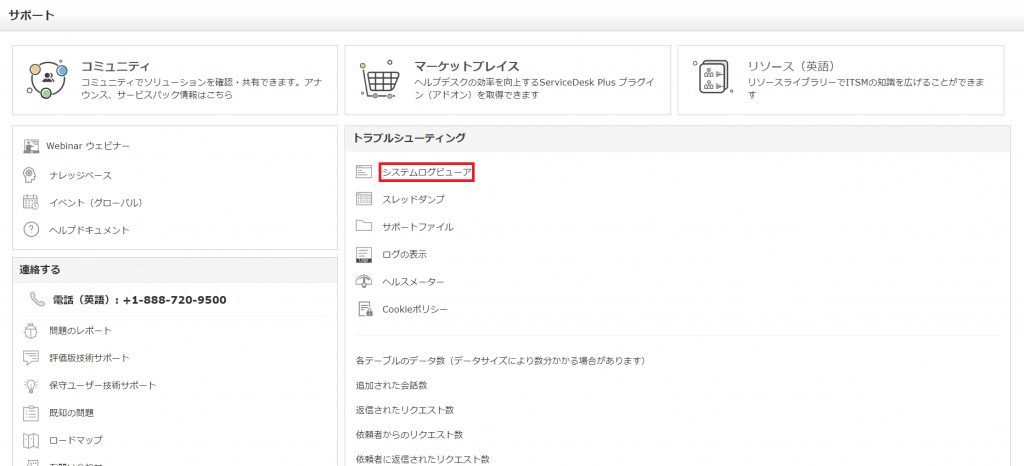1024x466 pixels.
Task: Click 依頼者に返信されたリクエスト数 link
Action: tap(423, 459)
